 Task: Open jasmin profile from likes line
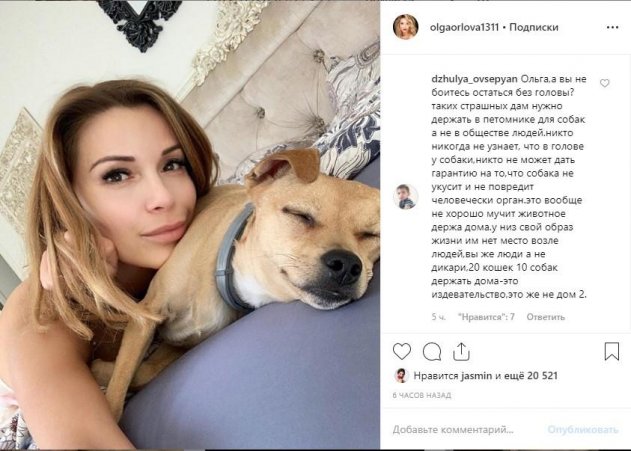(x=476, y=376)
